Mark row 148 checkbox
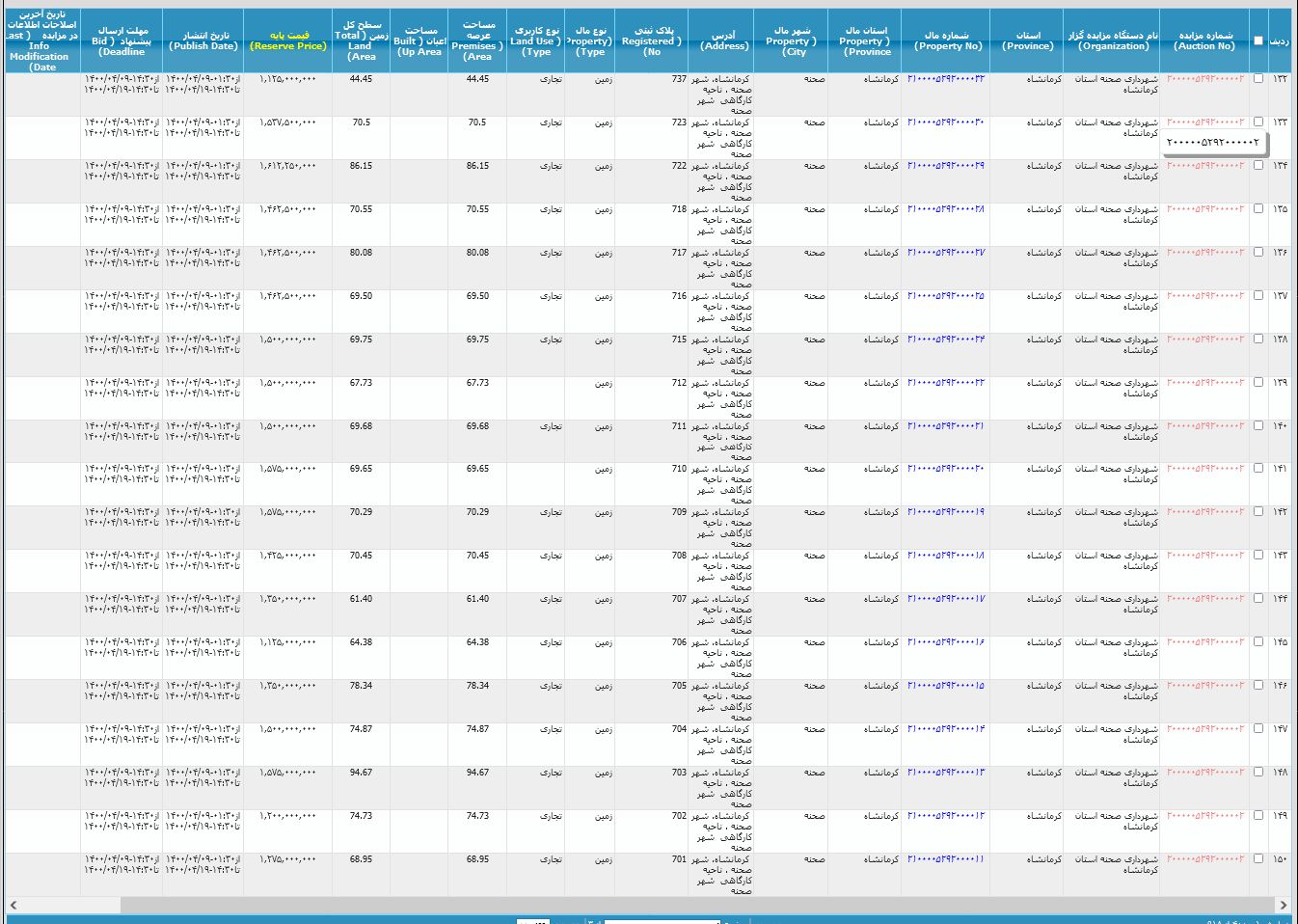The image size is (1298, 924). 1258,773
